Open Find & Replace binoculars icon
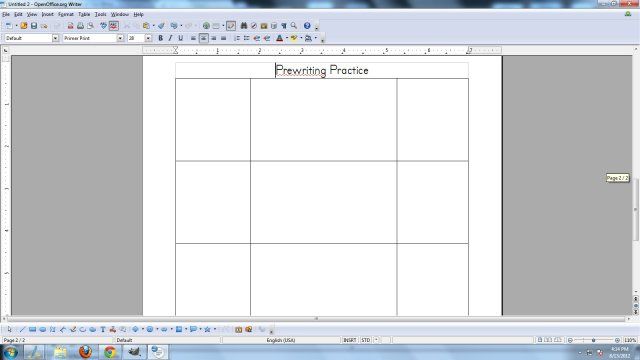 (244, 26)
